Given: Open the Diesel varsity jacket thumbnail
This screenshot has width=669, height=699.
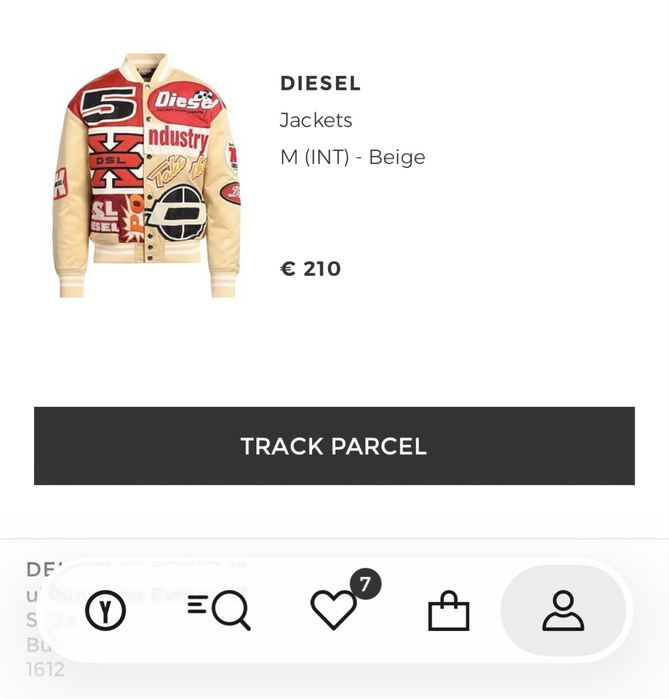Looking at the screenshot, I should tap(147, 175).
